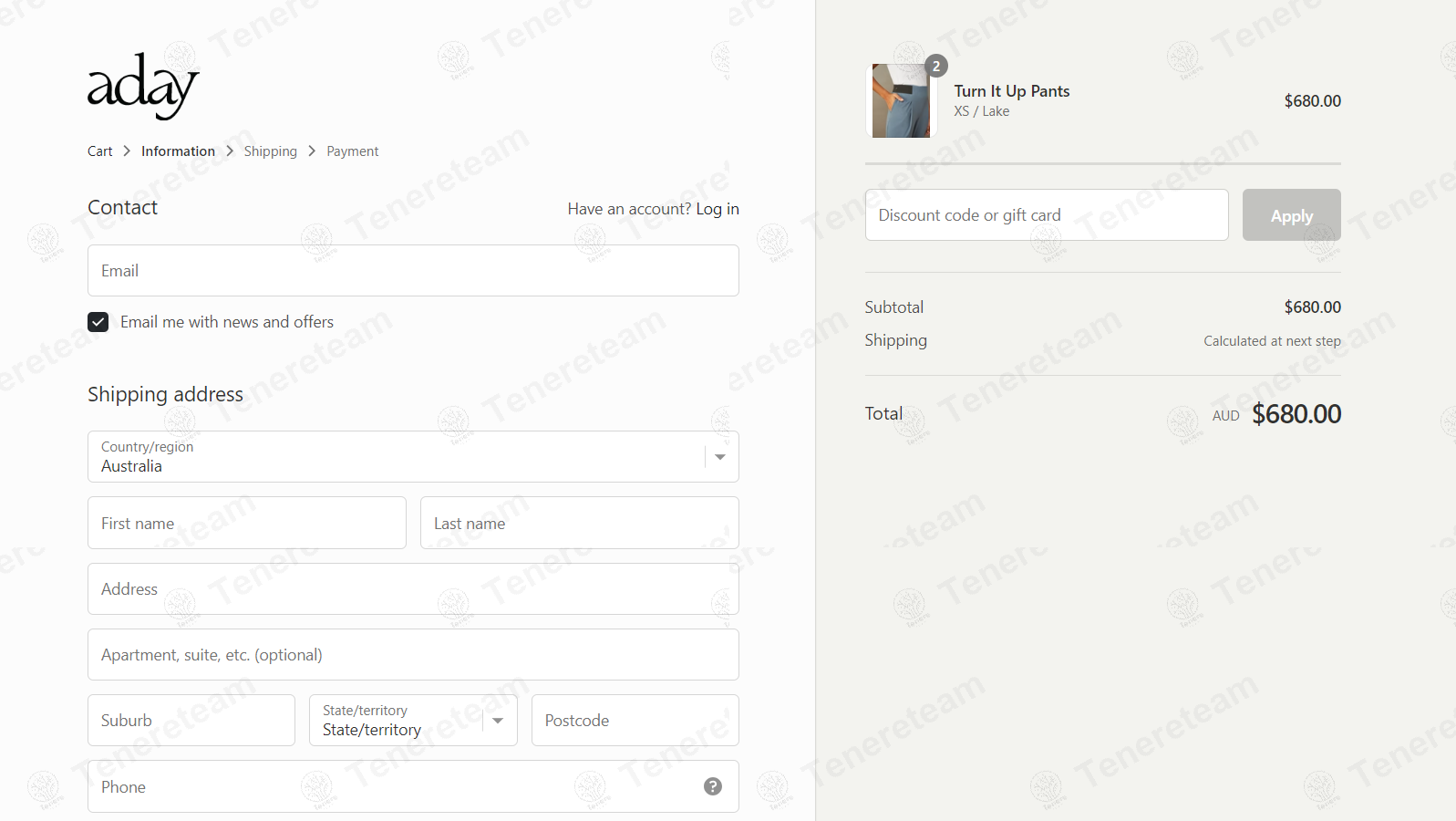
Task: Click the phone field help question mark icon
Action: [713, 786]
